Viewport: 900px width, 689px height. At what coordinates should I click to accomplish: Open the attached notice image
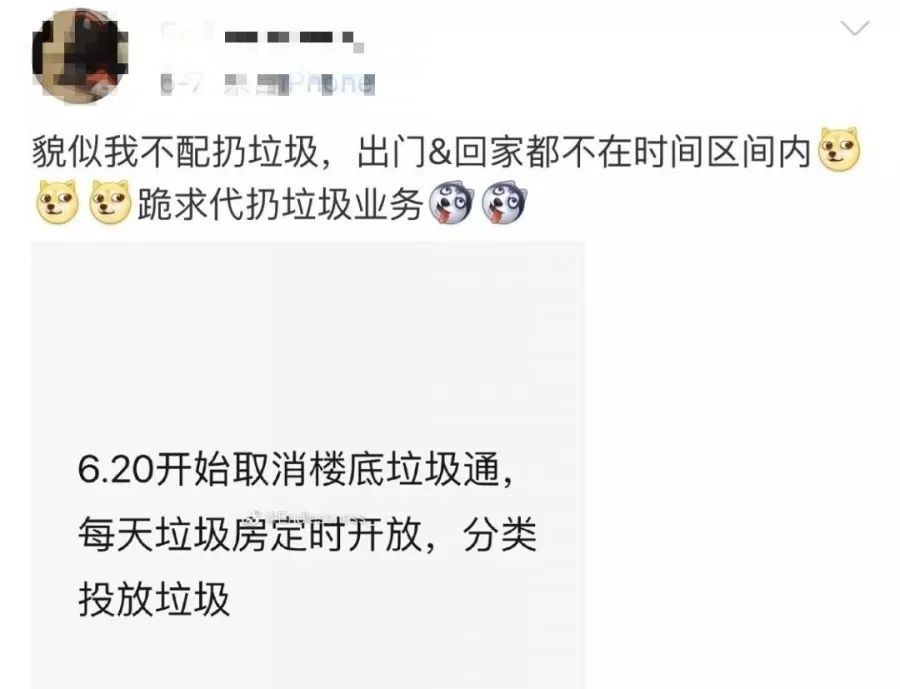tap(308, 465)
